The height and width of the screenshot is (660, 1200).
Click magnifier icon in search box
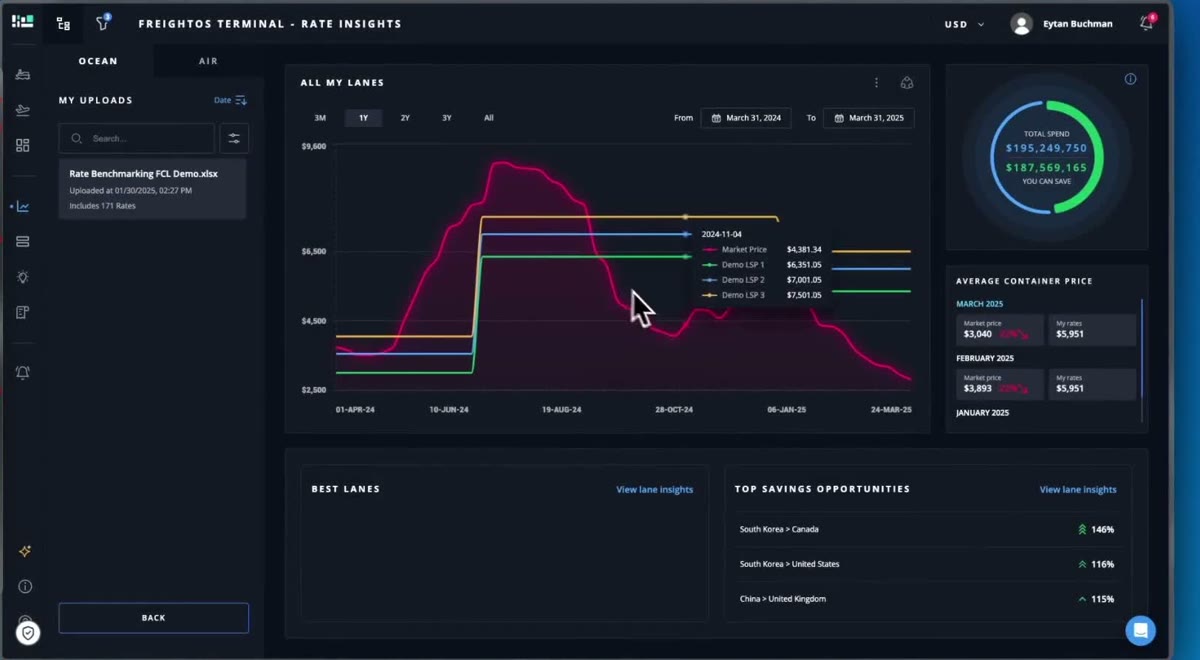[77, 138]
